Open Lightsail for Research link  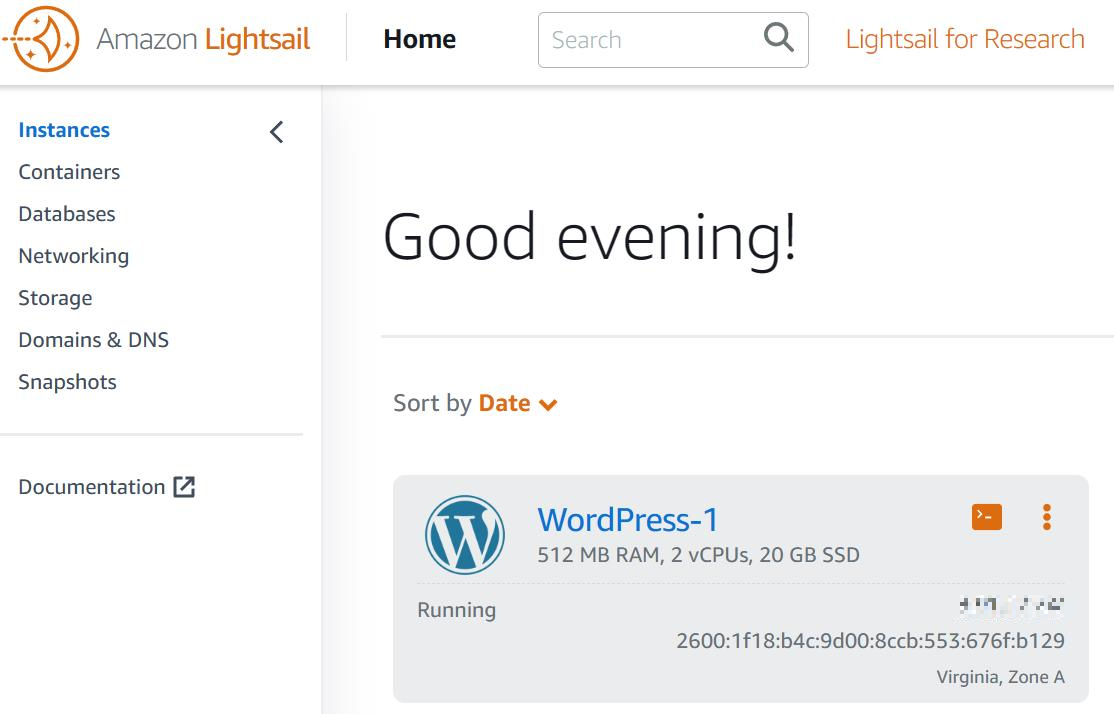click(x=965, y=39)
